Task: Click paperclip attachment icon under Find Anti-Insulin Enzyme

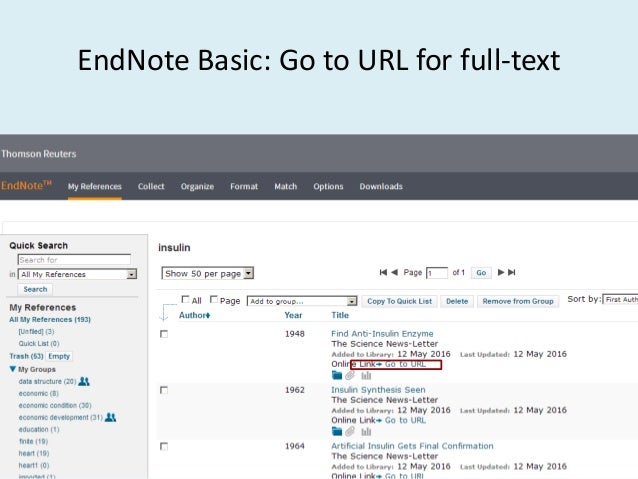Action: (x=350, y=375)
